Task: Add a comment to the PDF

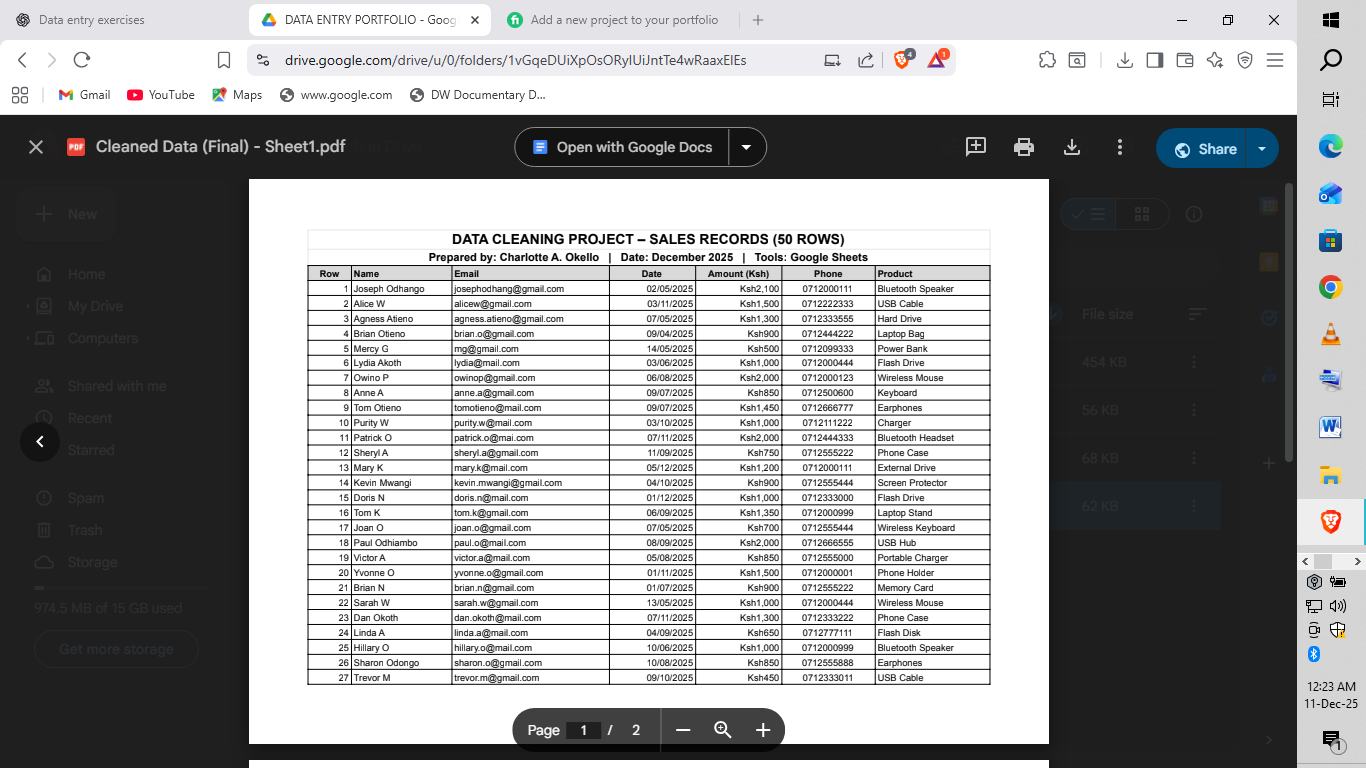Action: 973,146
